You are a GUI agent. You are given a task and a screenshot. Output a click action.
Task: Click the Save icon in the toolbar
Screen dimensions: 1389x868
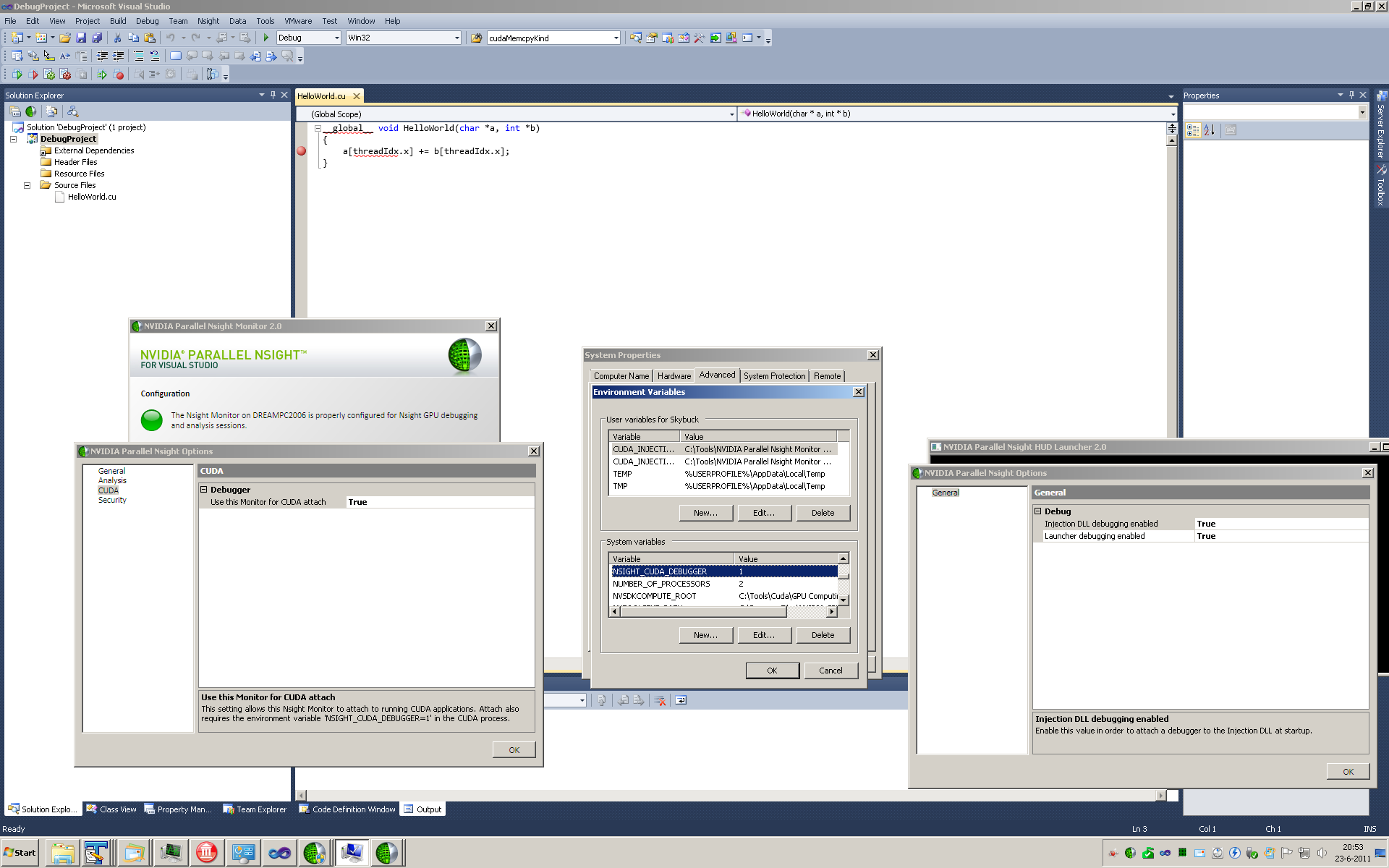coord(81,38)
